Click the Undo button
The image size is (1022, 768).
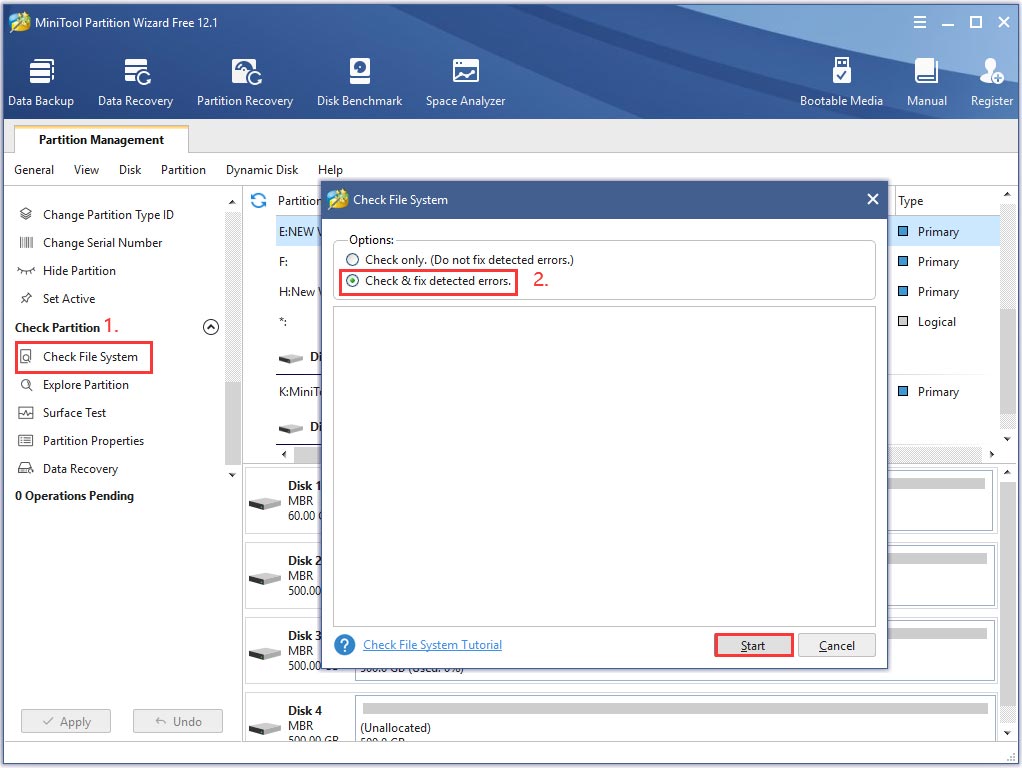178,722
